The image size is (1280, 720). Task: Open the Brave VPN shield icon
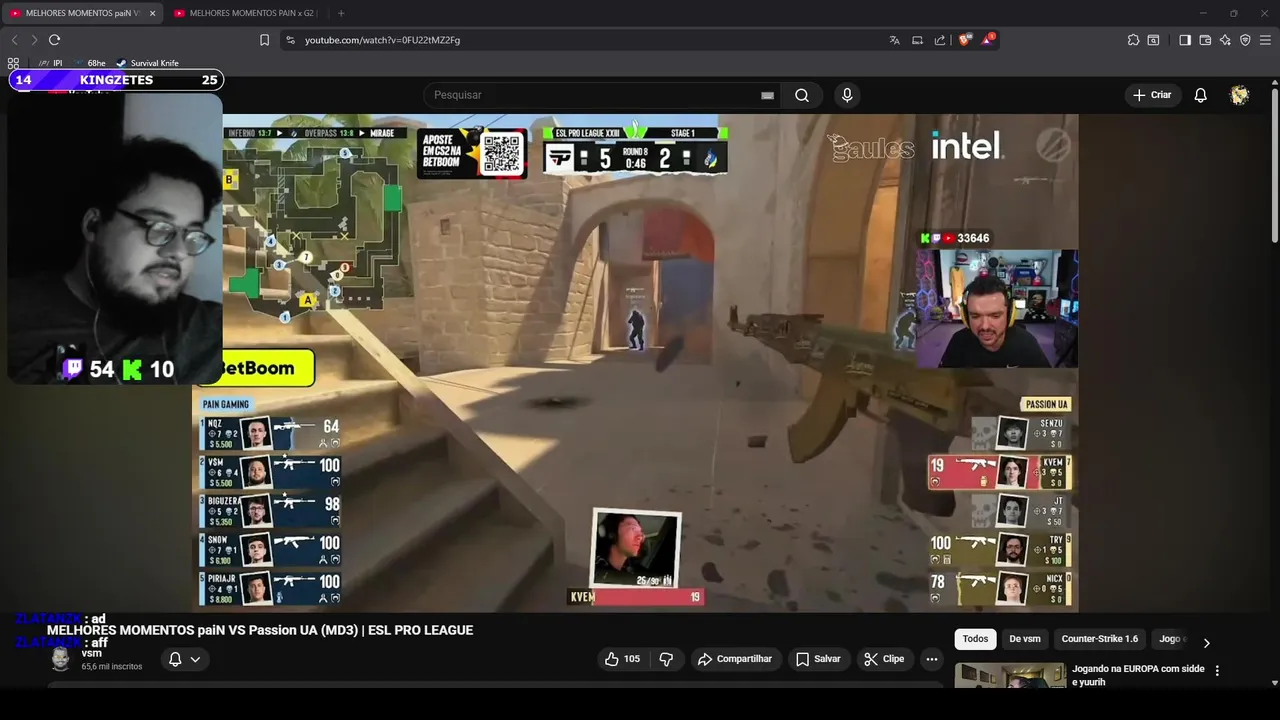coord(1245,40)
